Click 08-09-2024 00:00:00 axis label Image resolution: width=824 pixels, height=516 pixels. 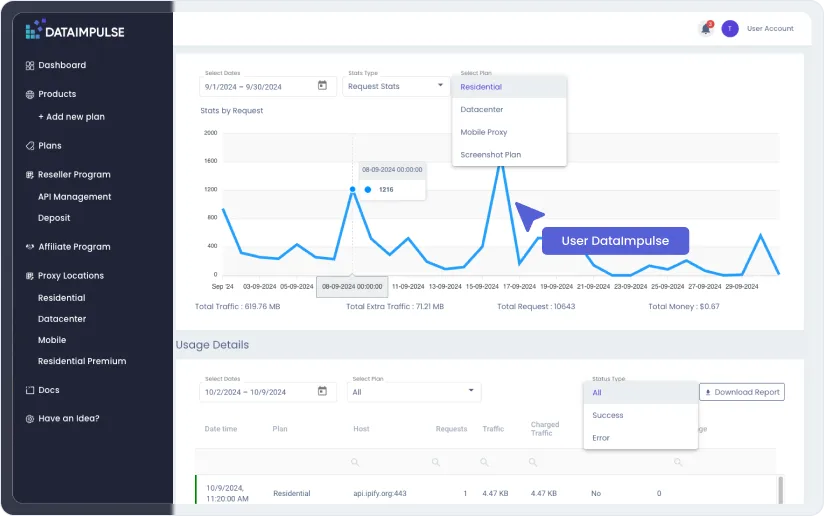pyautogui.click(x=352, y=286)
